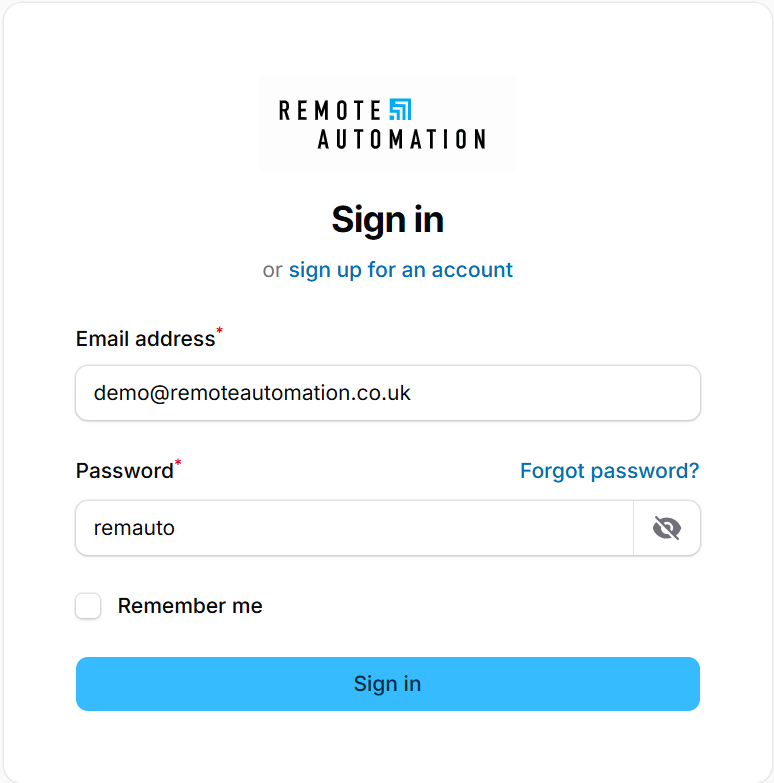Viewport: 774px width, 783px height.
Task: Enable the Remember me checkbox
Action: click(89, 606)
